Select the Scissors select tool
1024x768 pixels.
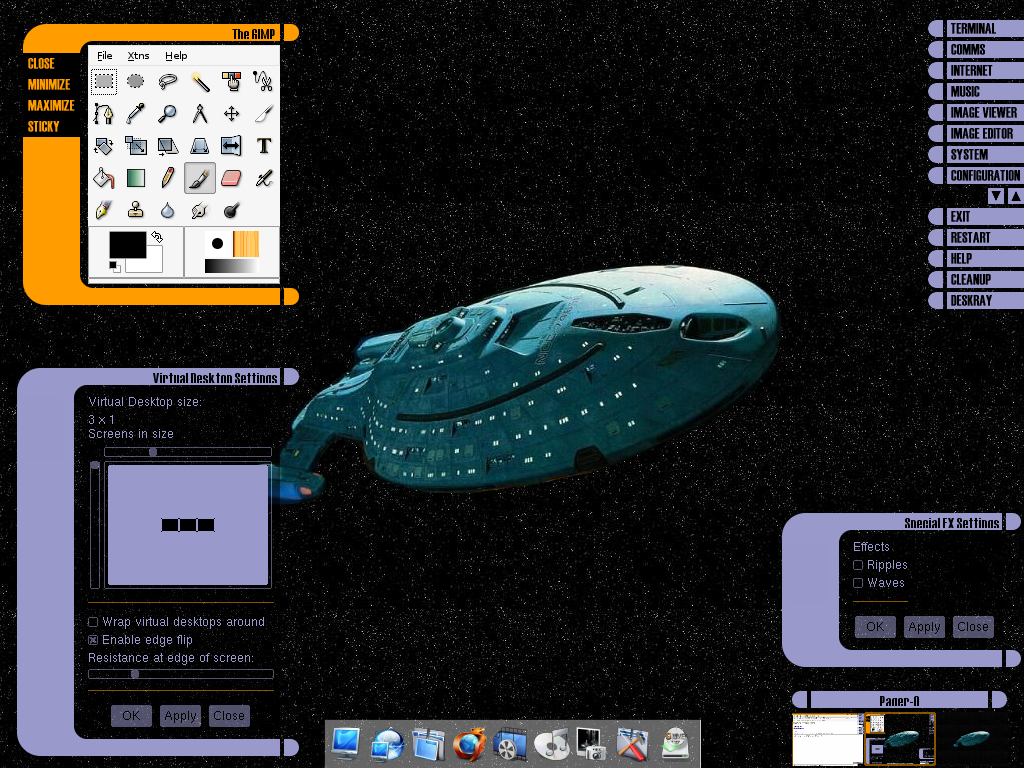tap(264, 82)
